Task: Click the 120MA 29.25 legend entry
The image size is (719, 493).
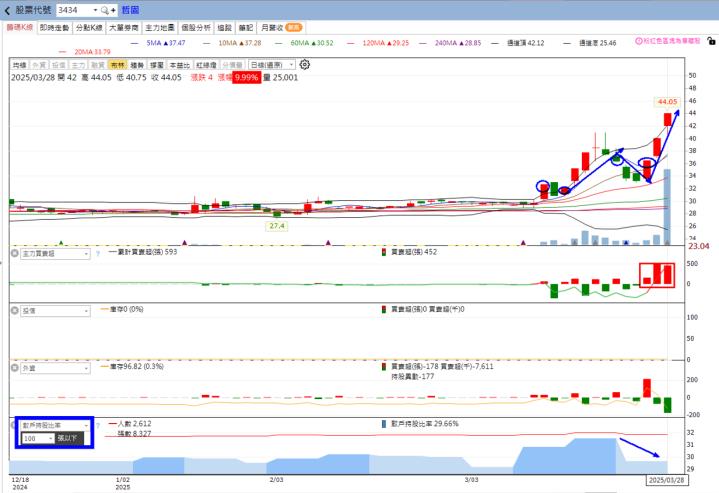Action: [x=378, y=43]
